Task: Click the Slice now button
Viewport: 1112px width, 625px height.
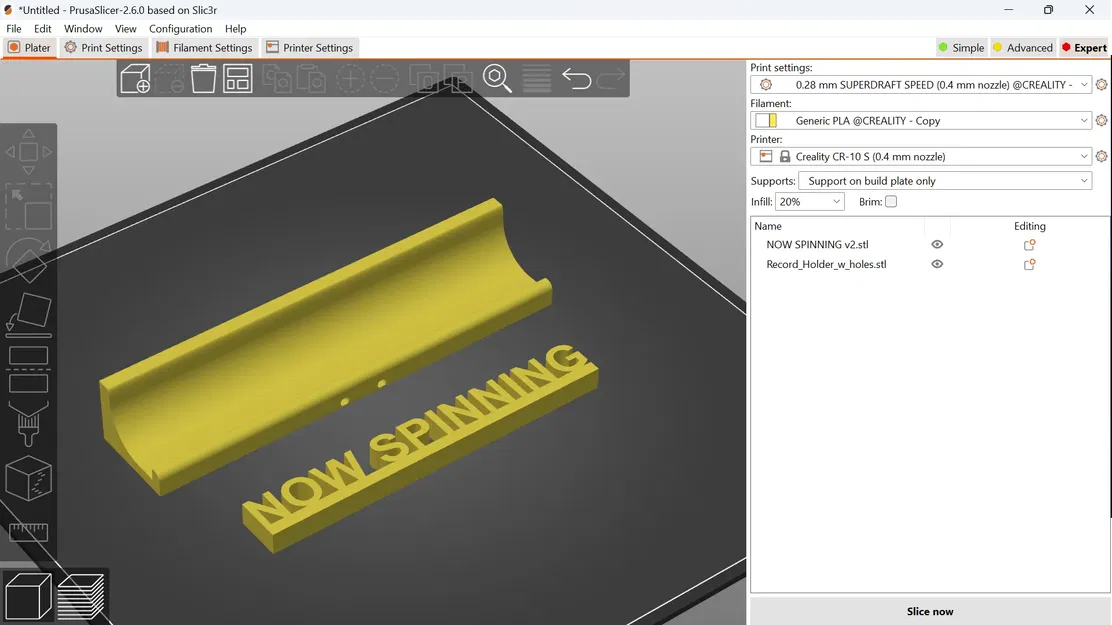Action: [x=930, y=611]
